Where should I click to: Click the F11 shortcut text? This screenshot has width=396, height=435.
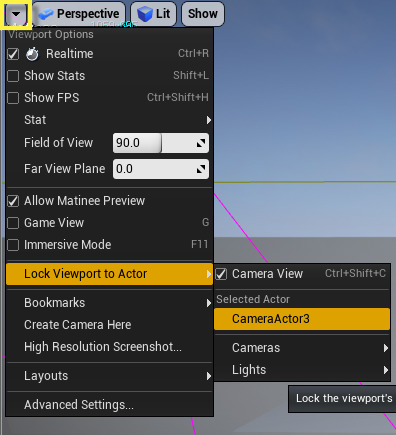tap(200, 244)
